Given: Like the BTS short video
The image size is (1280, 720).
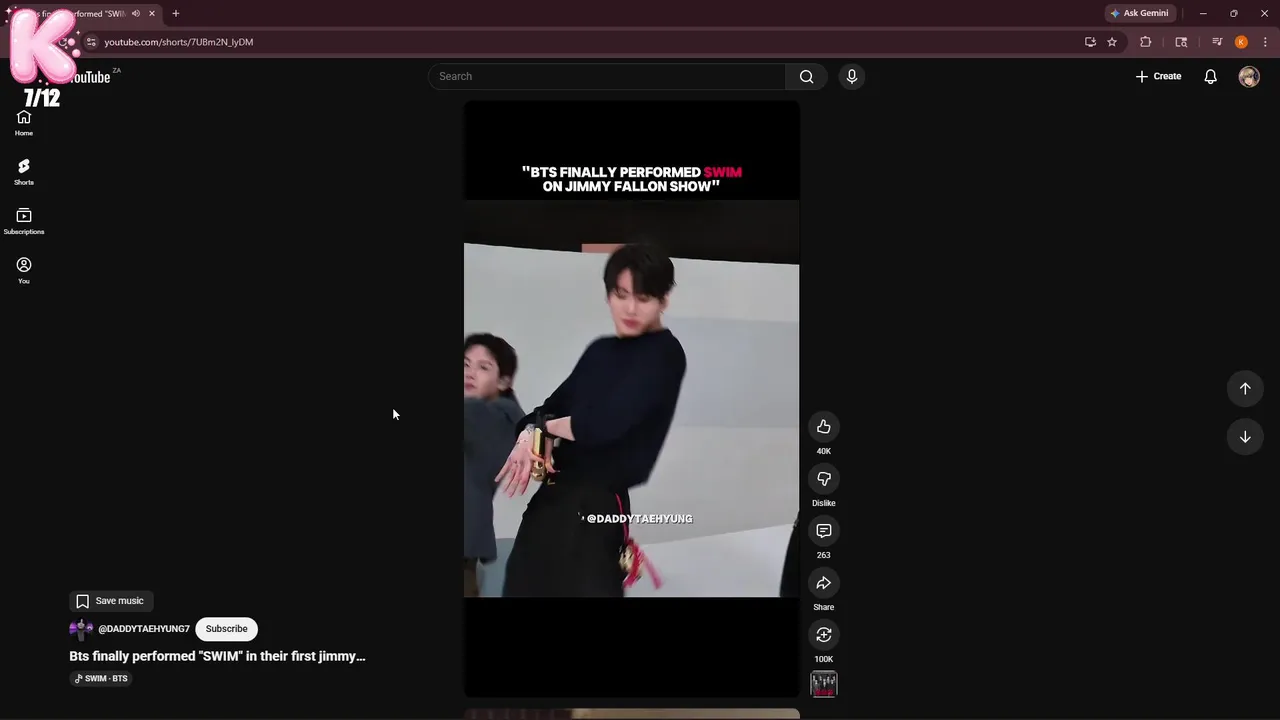Looking at the screenshot, I should [x=823, y=427].
